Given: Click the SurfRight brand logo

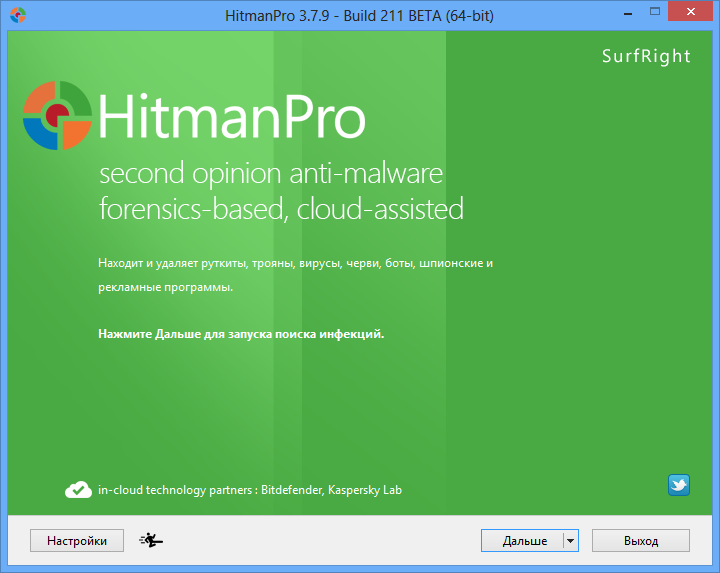Looking at the screenshot, I should click(646, 56).
